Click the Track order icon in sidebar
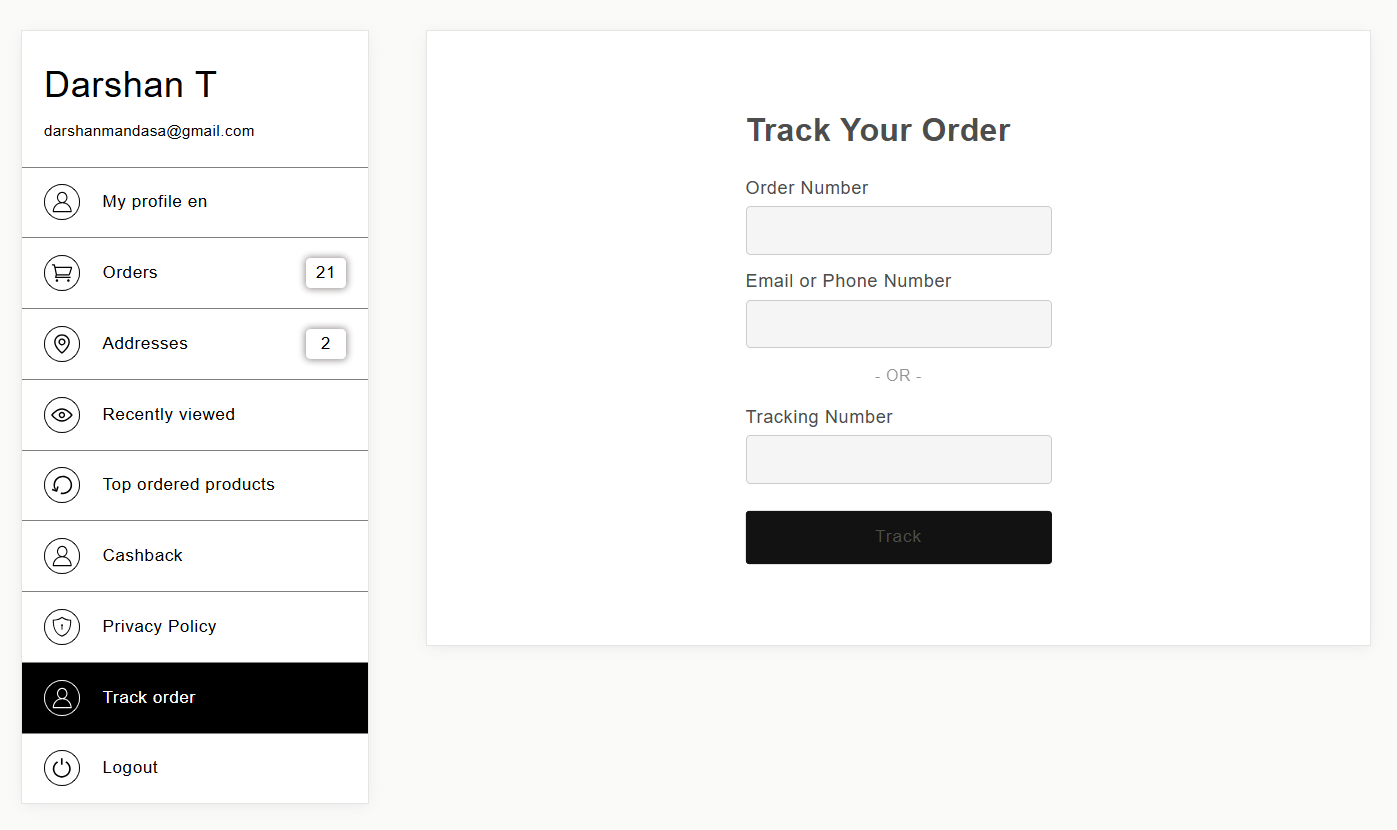 coord(62,698)
